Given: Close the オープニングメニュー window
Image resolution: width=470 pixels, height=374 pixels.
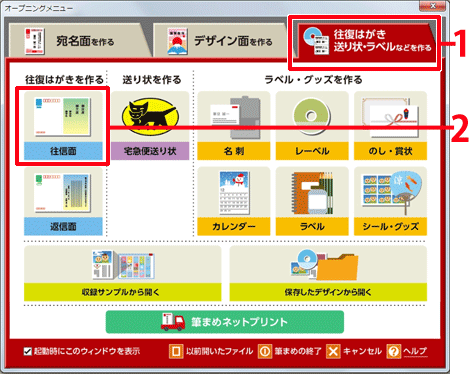Looking at the screenshot, I should click(432, 6).
